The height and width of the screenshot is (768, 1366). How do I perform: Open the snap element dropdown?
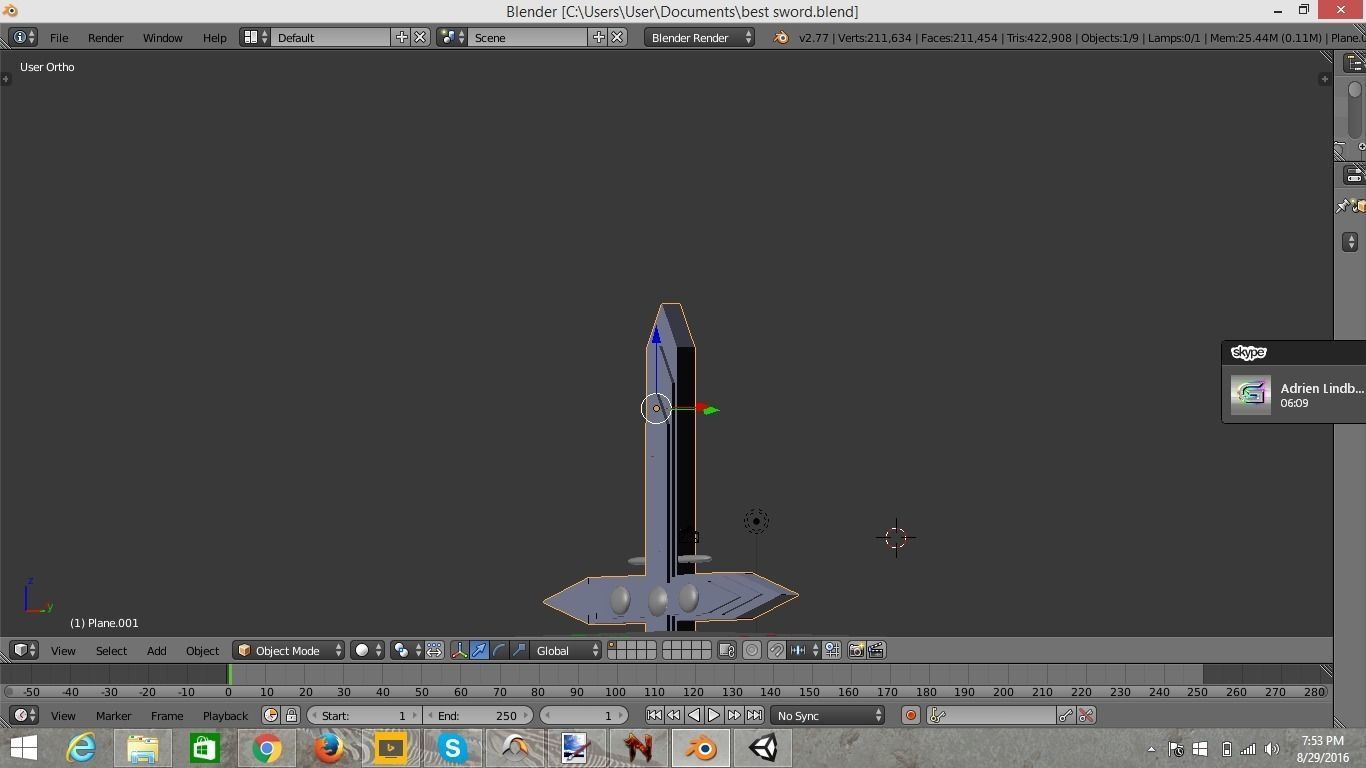coord(803,650)
